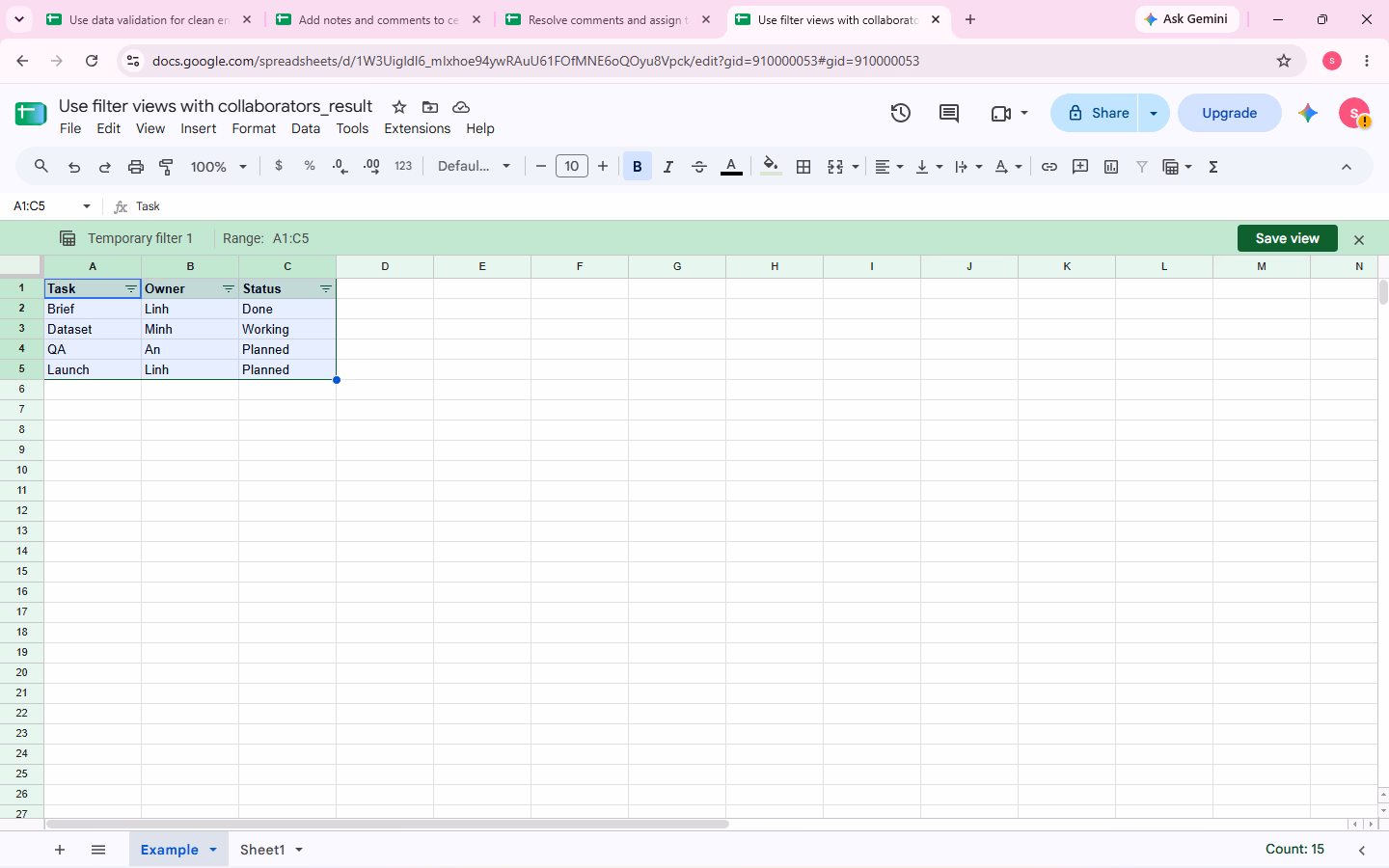The image size is (1389, 868).
Task: Click the Ask Gemini button
Action: pyautogui.click(x=1186, y=19)
